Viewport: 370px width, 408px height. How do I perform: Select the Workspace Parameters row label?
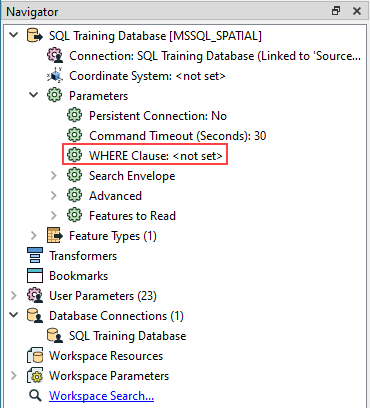point(109,376)
